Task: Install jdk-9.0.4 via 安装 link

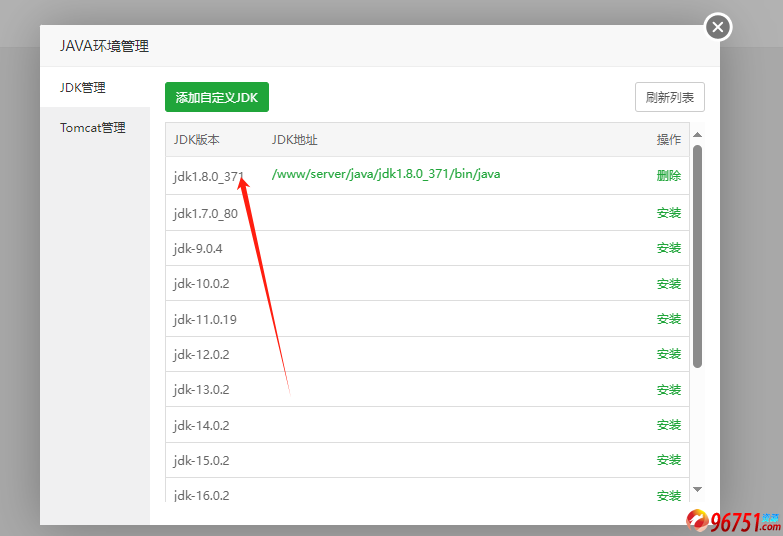Action: [669, 248]
